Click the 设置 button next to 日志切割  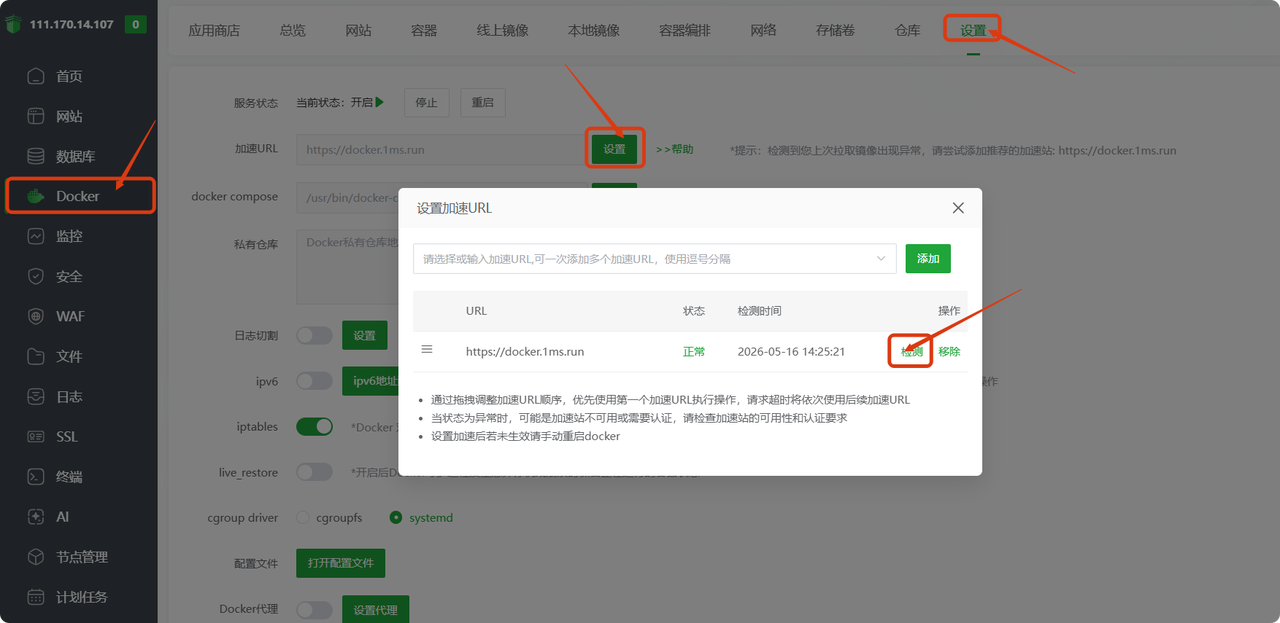365,335
